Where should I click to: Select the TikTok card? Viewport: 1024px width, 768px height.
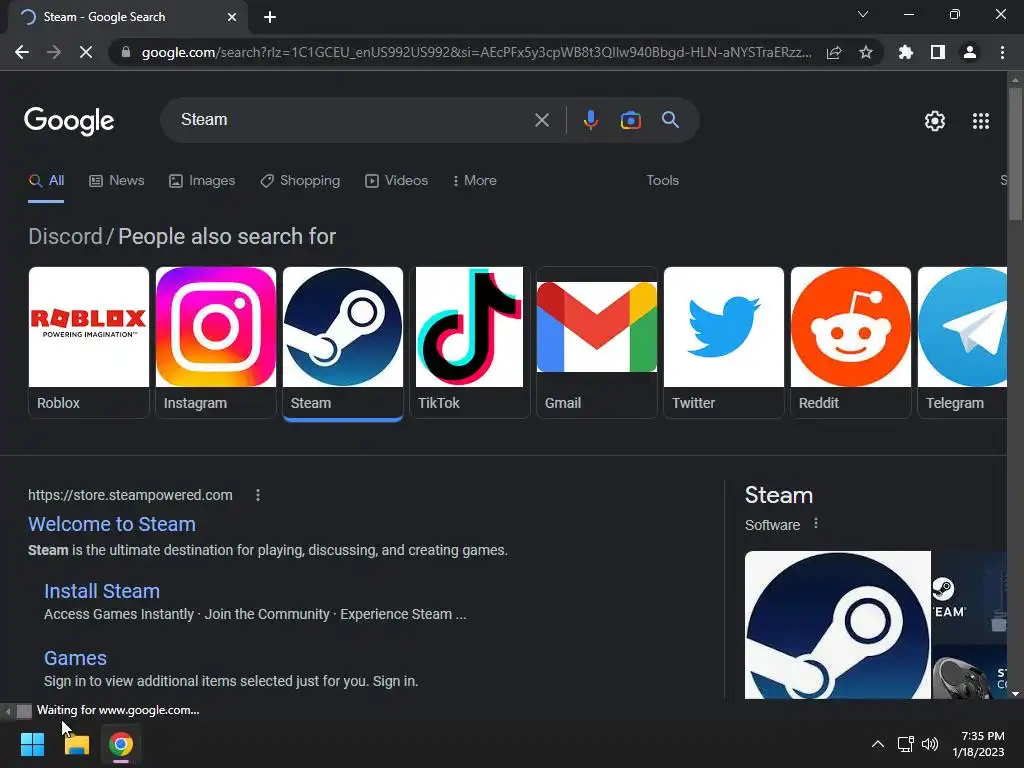[x=470, y=342]
